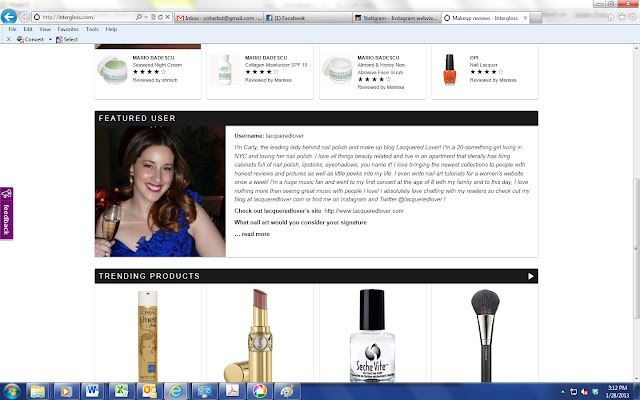Switch to the Gmail Inbox tab
The height and width of the screenshot is (400, 640).
click(219, 18)
